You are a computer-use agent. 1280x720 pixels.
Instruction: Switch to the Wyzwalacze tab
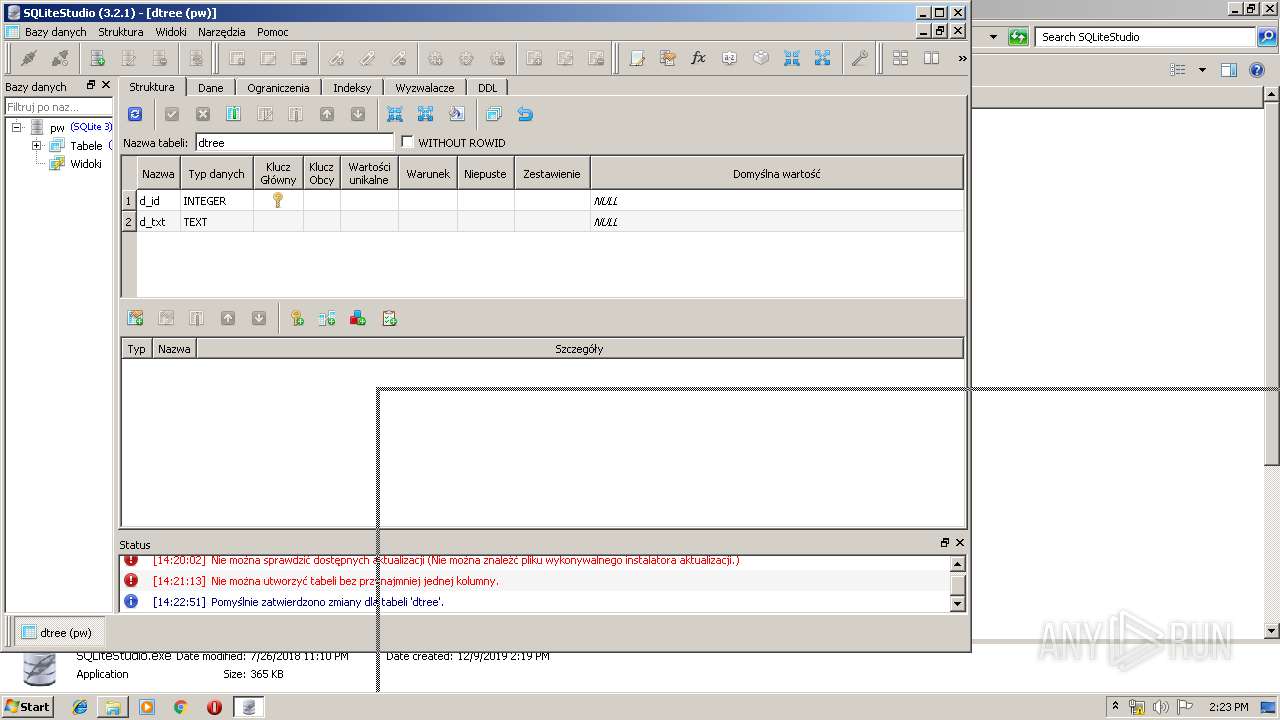click(424, 88)
